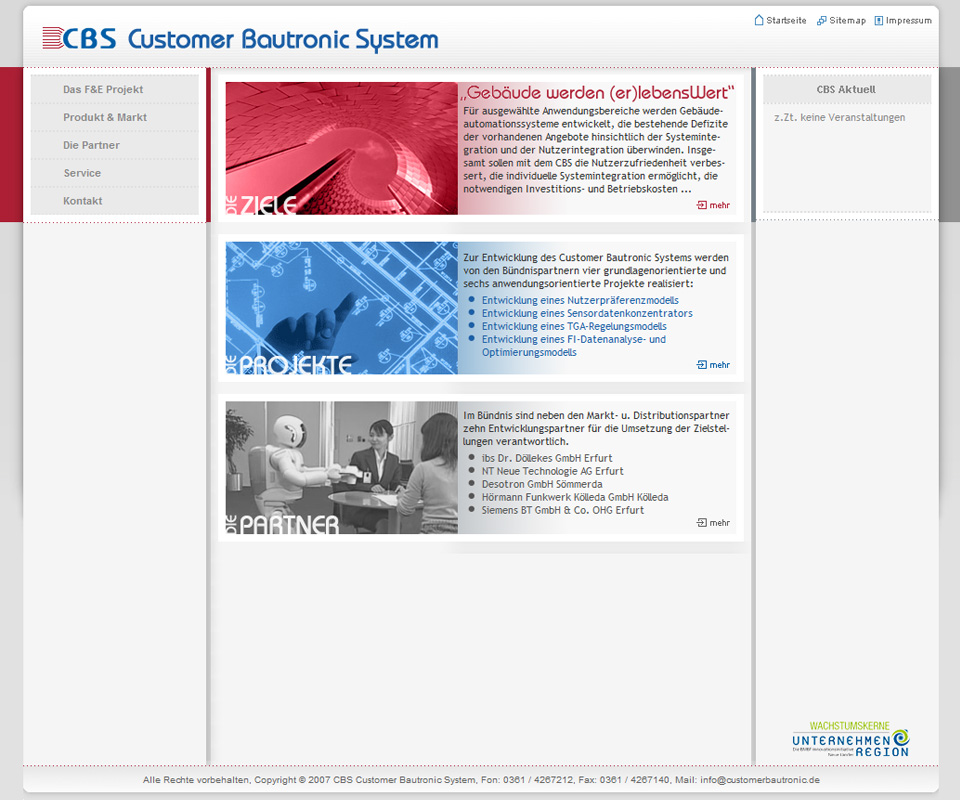Click the arrow icon beside gray mehr
This screenshot has height=800, width=960.
pos(702,523)
